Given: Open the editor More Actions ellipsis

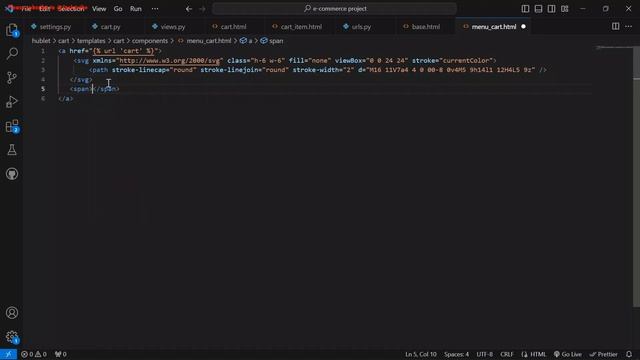Looking at the screenshot, I should 628,27.
